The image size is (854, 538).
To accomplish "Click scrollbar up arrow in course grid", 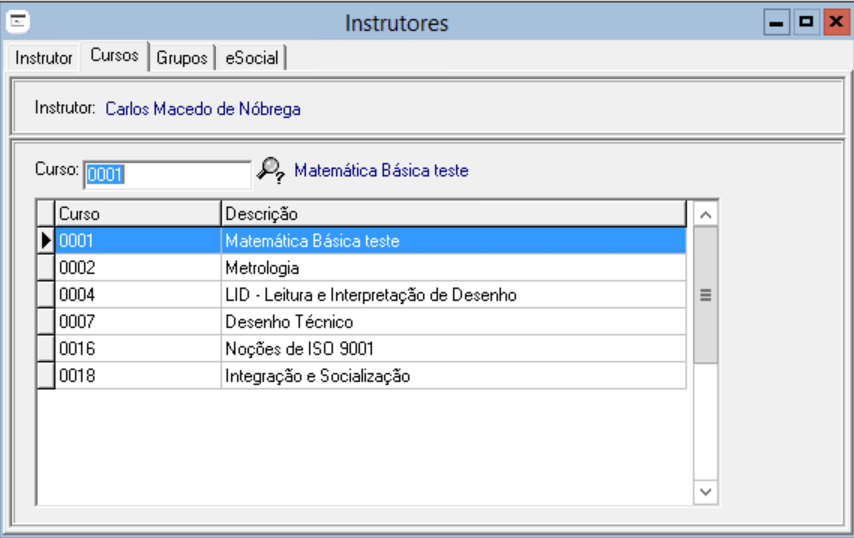I will [706, 214].
